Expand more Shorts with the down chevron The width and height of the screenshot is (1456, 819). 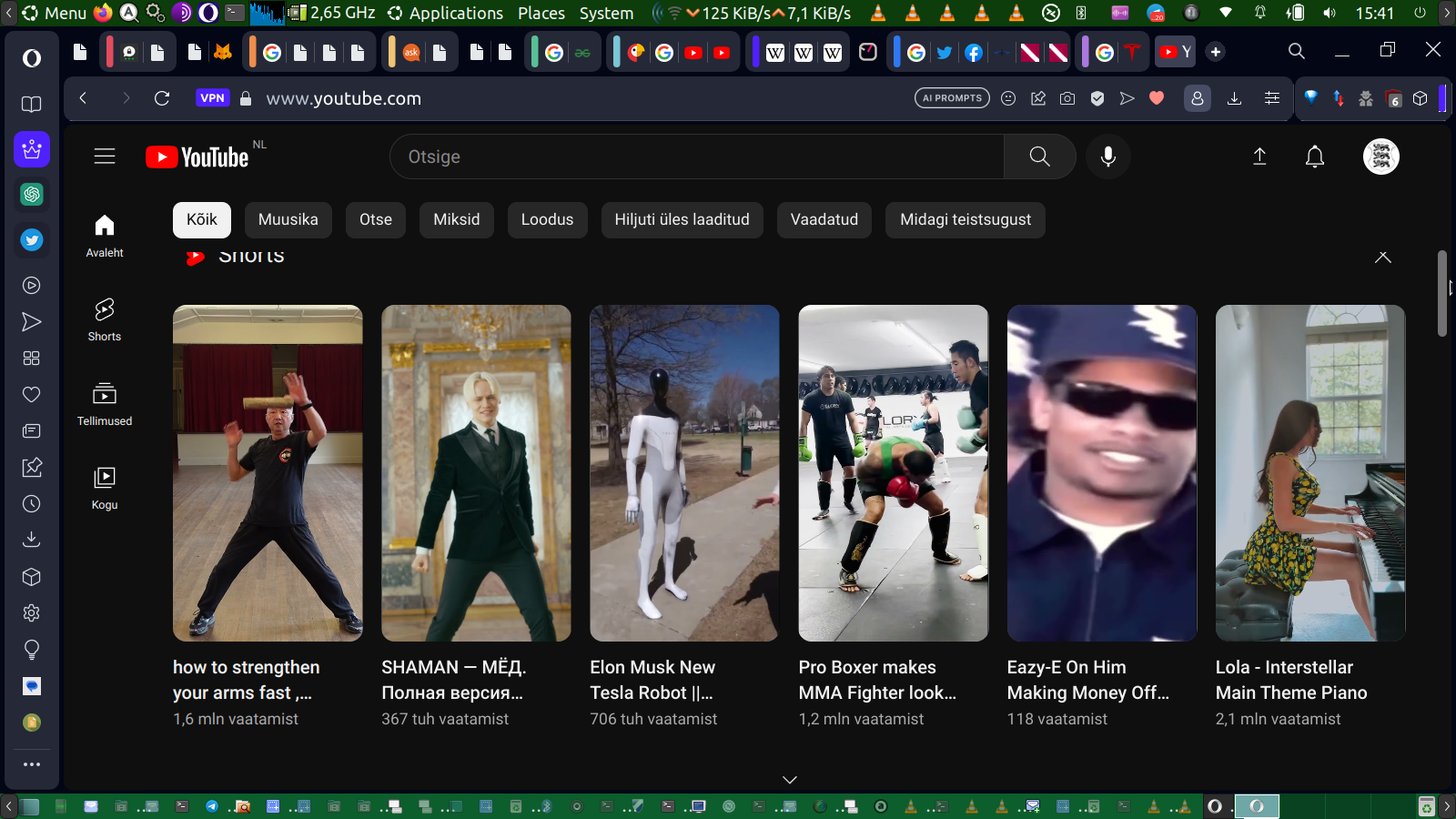tap(789, 780)
